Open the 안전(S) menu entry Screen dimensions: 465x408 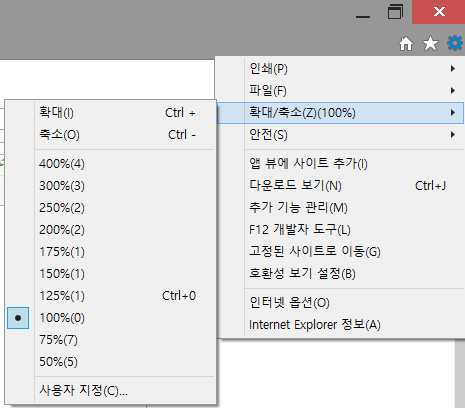click(x=340, y=135)
